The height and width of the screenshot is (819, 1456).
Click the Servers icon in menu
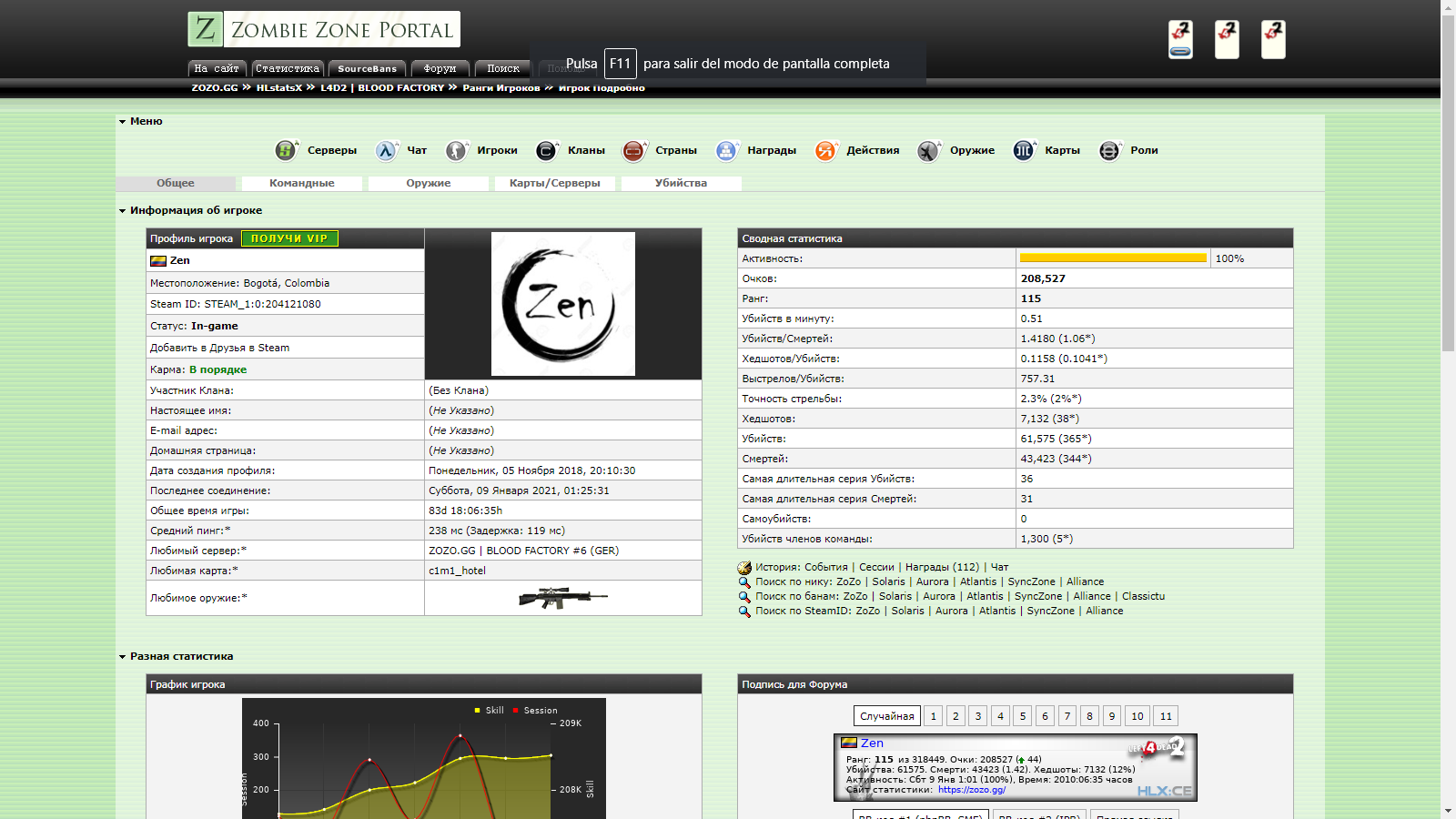[x=287, y=150]
